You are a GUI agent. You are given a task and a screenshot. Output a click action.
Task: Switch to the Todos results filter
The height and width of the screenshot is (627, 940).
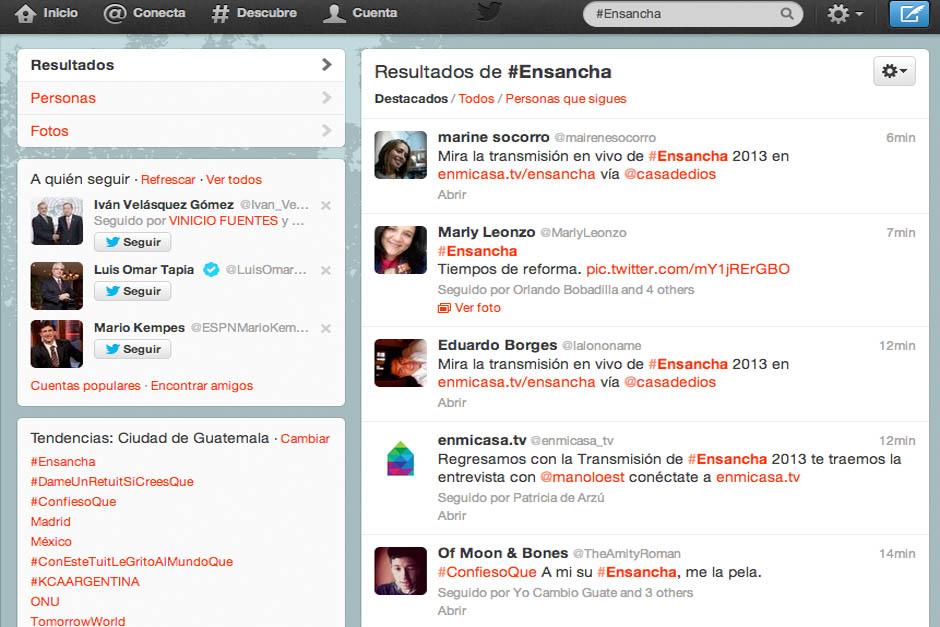[x=476, y=99]
